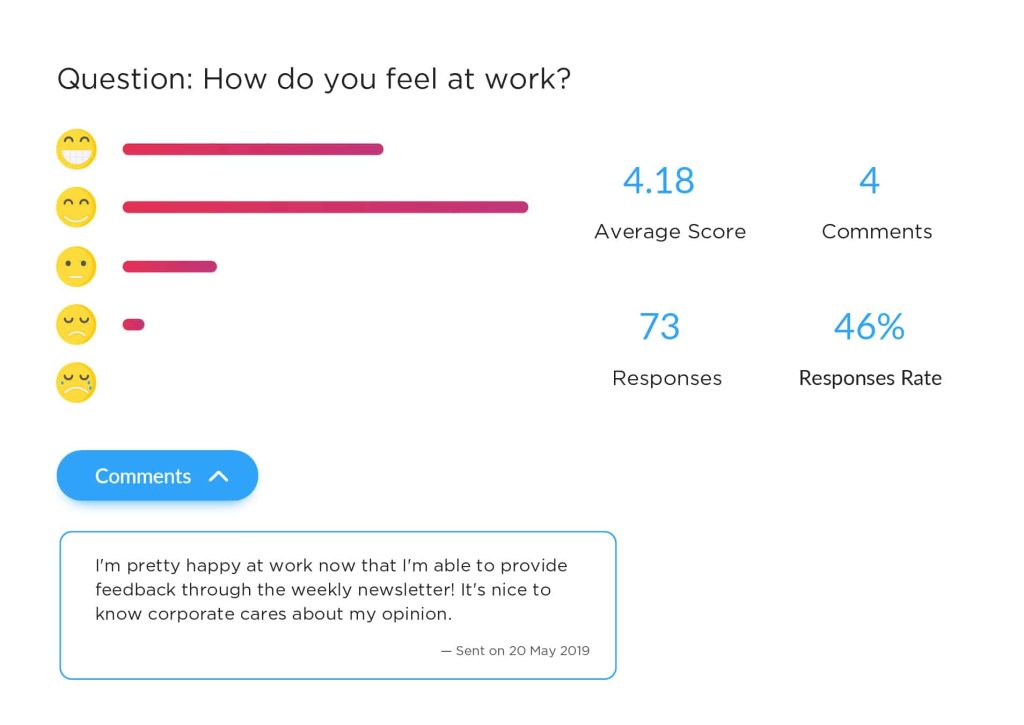Click the top rating's response bar
The height and width of the screenshot is (725, 1024).
tap(250, 148)
